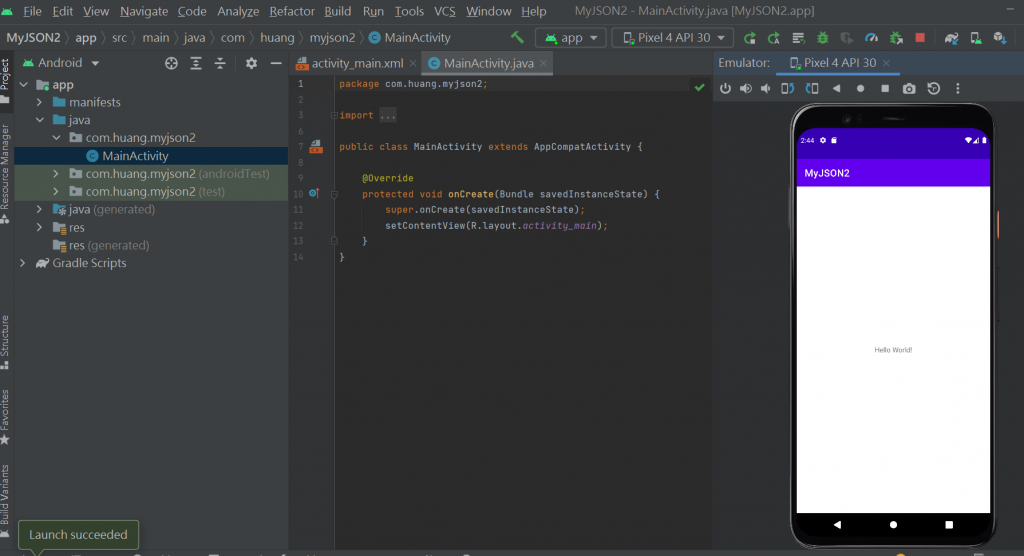Open the Refactor menu

(292, 11)
